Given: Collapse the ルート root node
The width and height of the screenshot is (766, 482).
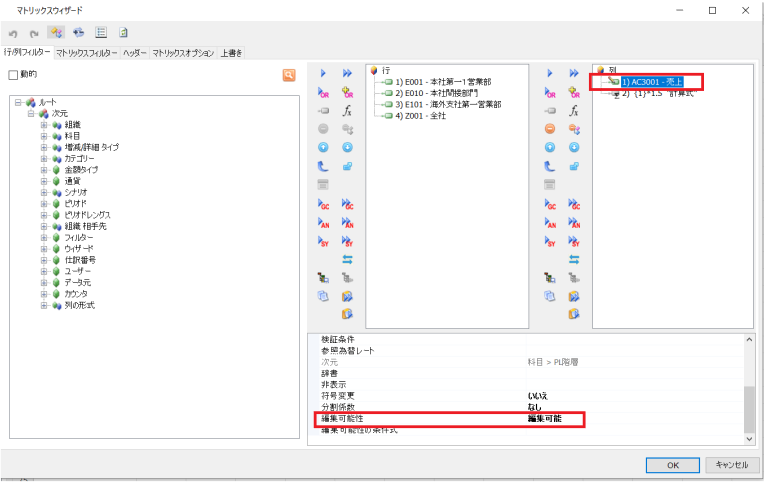Looking at the screenshot, I should pyautogui.click(x=18, y=102).
